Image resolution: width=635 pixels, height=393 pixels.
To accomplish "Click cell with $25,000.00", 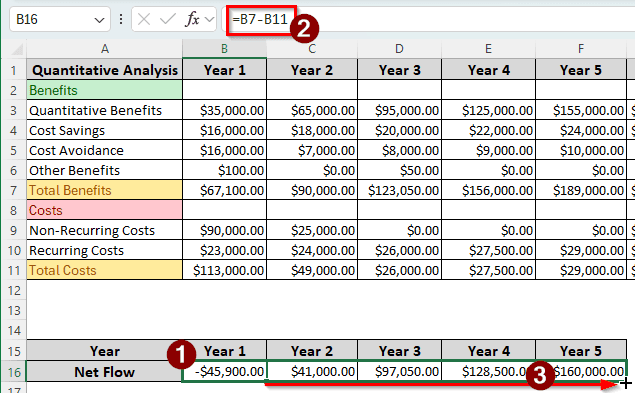I will click(x=312, y=230).
